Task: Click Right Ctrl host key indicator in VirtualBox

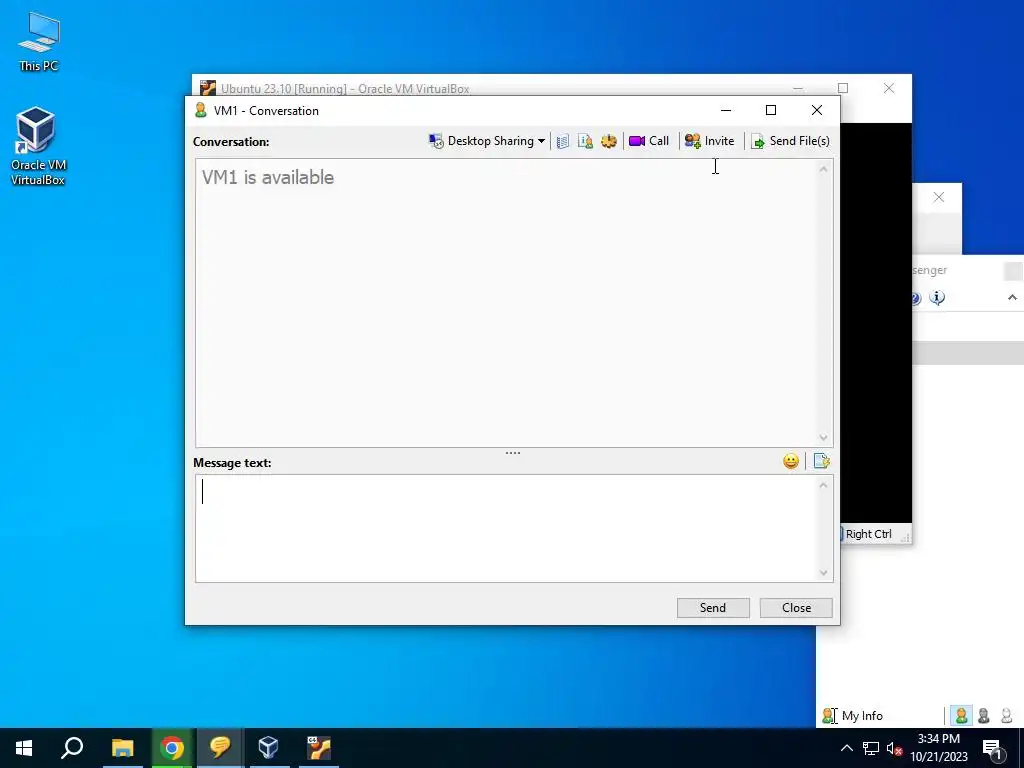Action: pos(869,534)
